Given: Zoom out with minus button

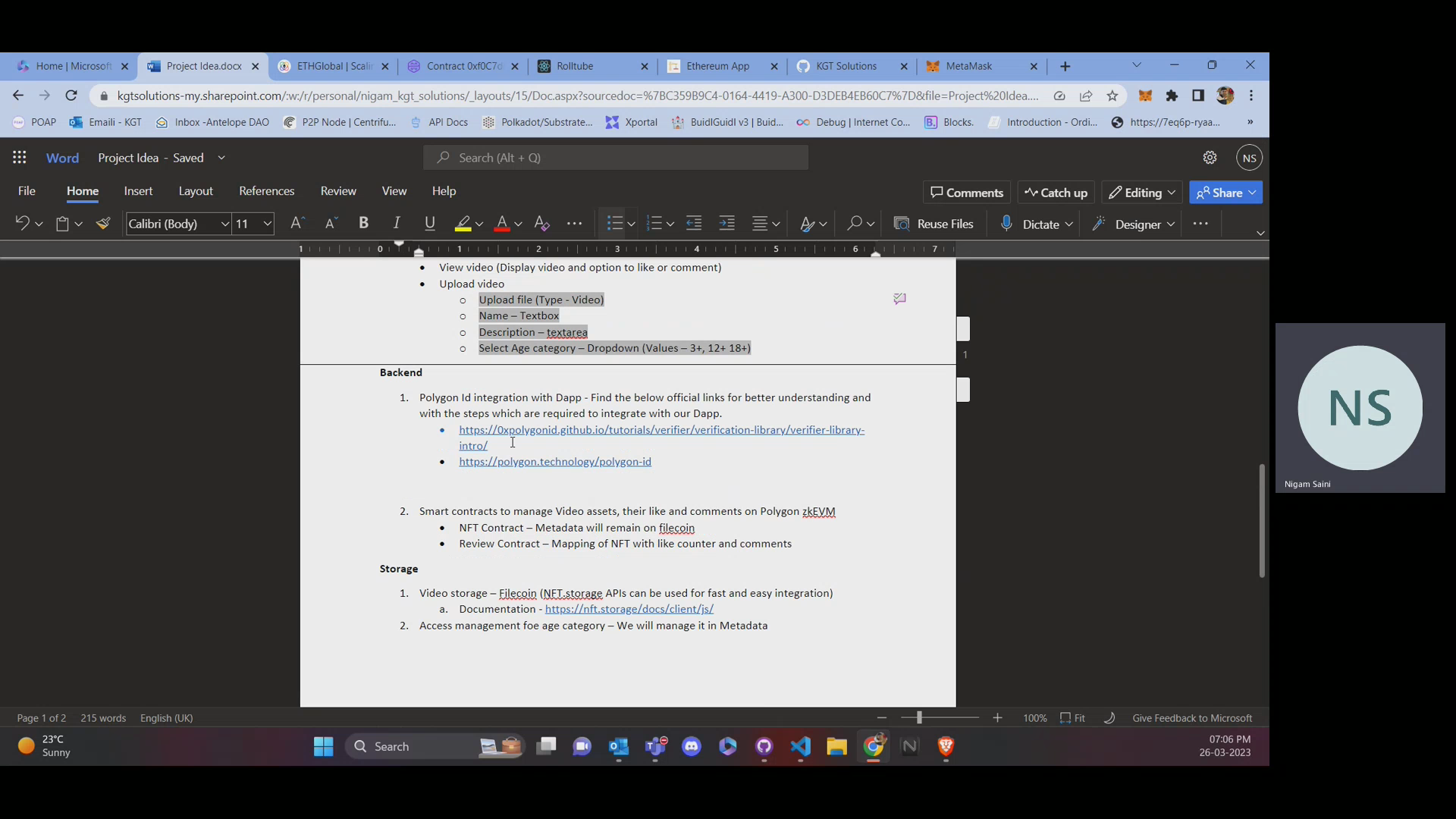Looking at the screenshot, I should point(881,718).
